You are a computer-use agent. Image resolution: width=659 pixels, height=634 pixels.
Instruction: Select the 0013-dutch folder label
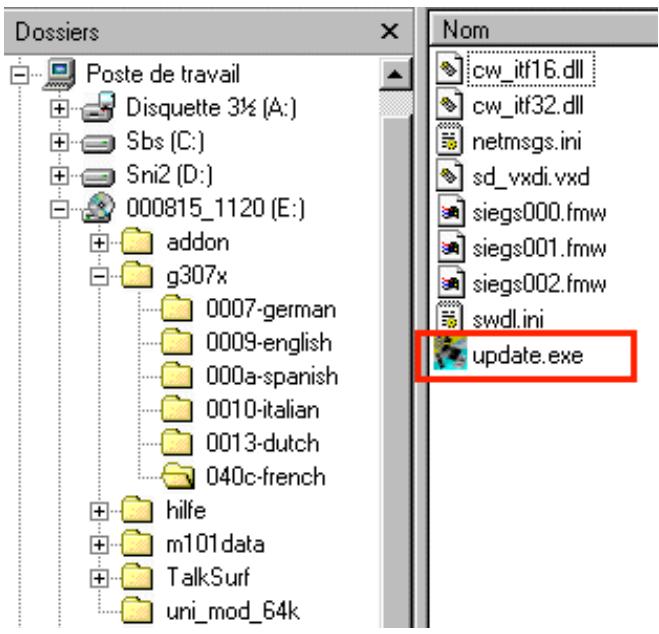coord(263,444)
